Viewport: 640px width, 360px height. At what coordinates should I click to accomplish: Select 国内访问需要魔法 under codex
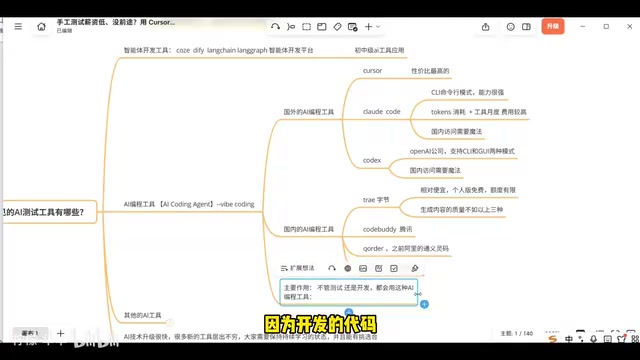[435, 170]
